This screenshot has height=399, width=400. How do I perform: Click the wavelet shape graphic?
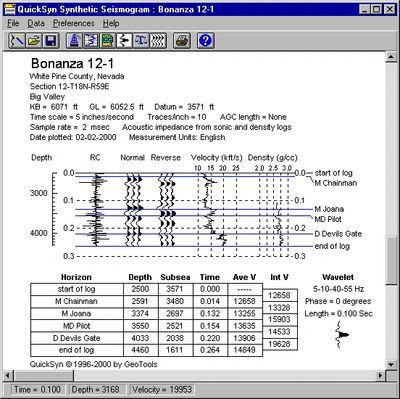coord(341,335)
